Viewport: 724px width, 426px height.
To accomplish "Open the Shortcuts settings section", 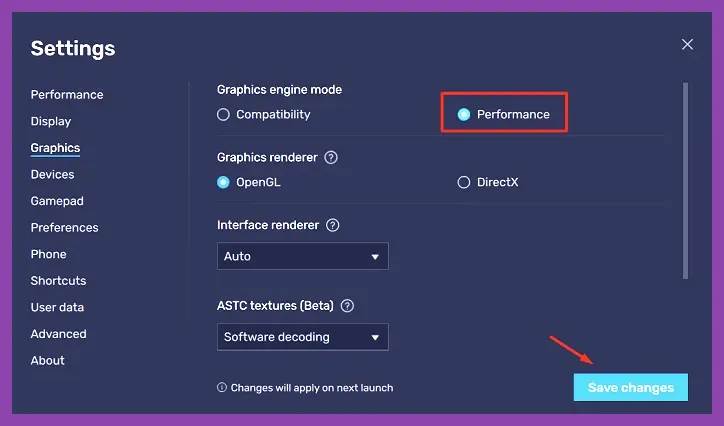I will pos(58,281).
